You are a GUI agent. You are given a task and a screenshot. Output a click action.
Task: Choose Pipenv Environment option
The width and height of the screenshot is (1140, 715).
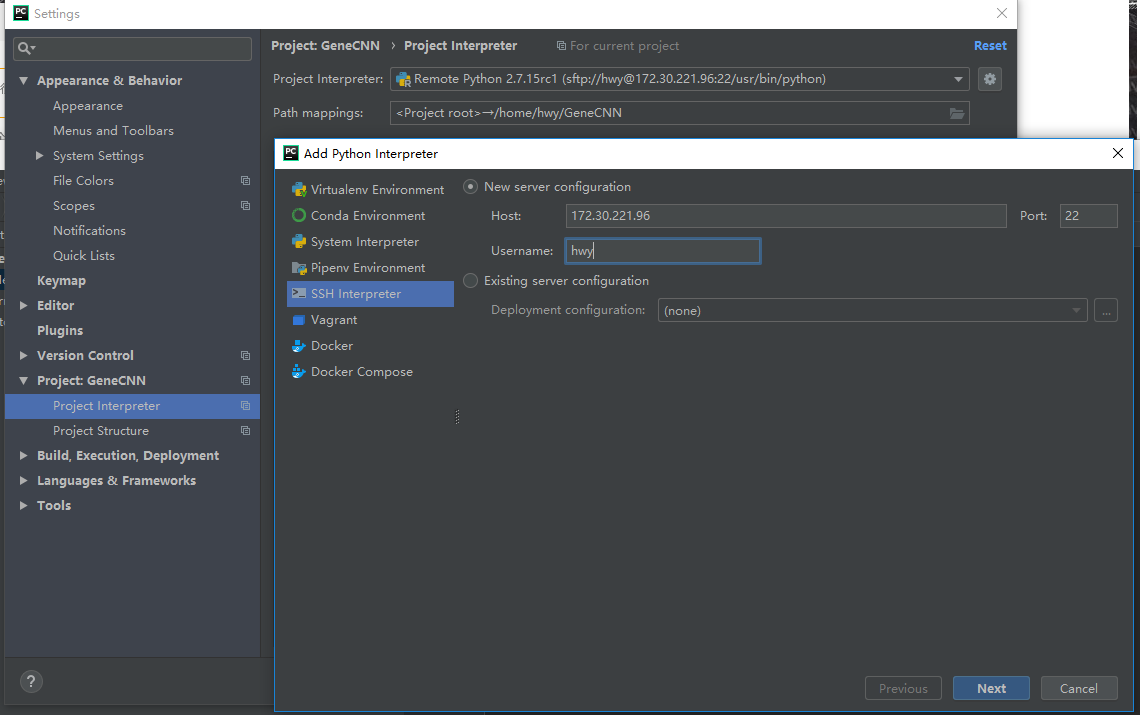(370, 268)
